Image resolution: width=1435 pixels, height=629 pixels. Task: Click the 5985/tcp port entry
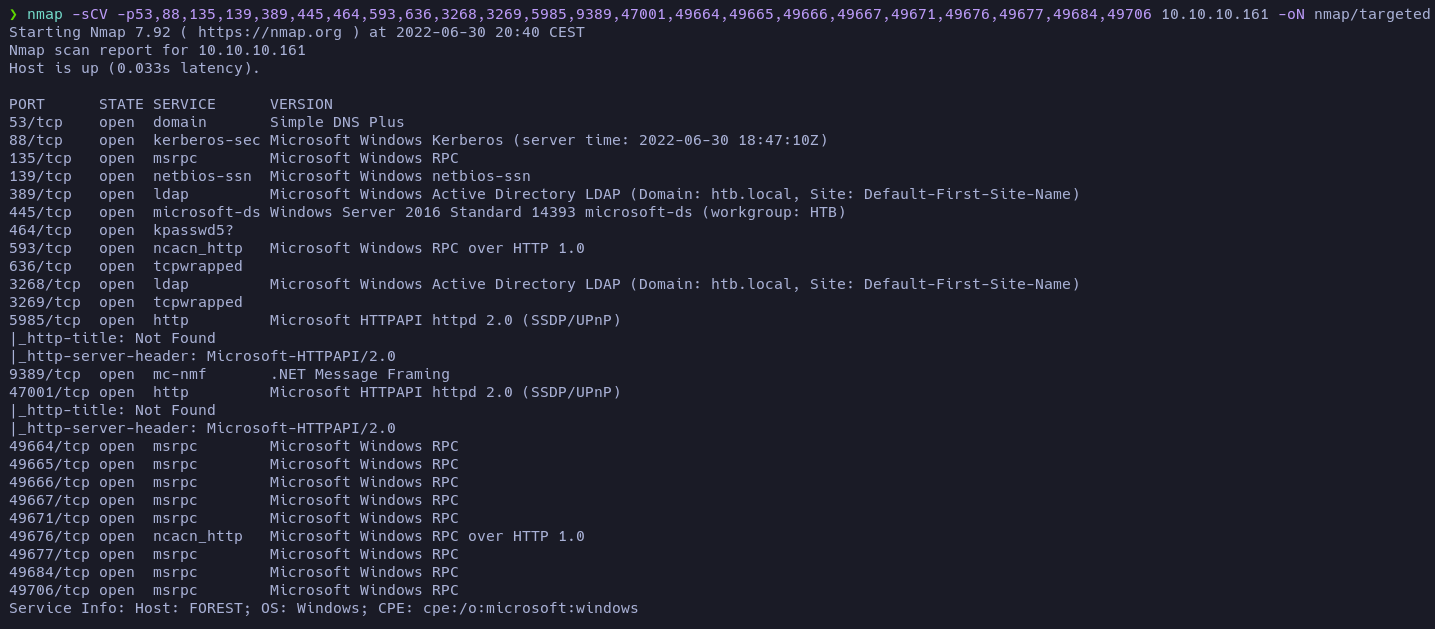pyautogui.click(x=45, y=320)
